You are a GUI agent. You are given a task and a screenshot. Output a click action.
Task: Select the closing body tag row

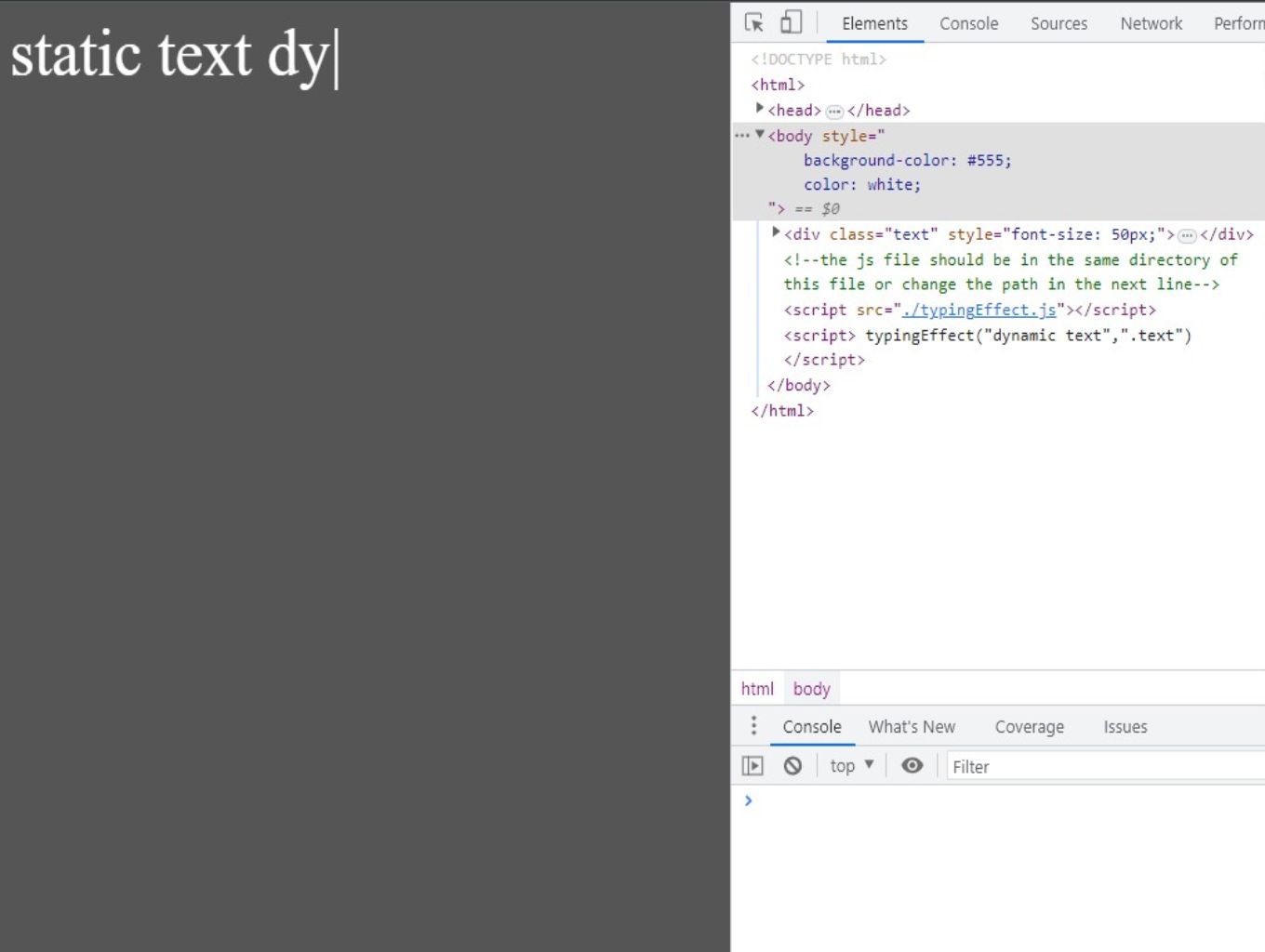pyautogui.click(x=798, y=385)
